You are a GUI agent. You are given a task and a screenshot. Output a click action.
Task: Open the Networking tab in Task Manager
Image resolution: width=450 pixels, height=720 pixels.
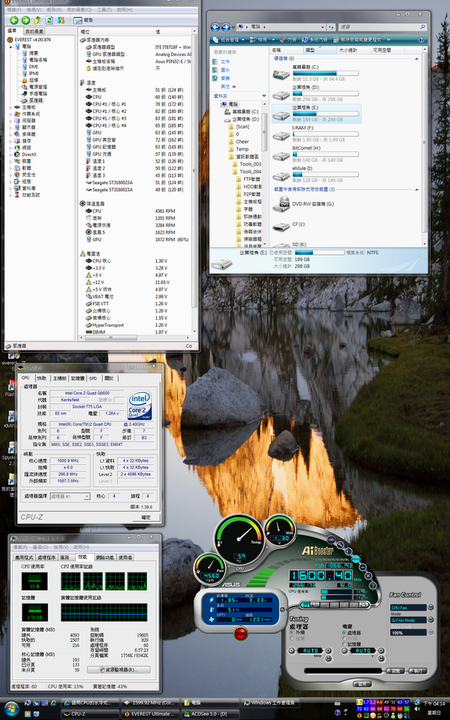coord(105,557)
